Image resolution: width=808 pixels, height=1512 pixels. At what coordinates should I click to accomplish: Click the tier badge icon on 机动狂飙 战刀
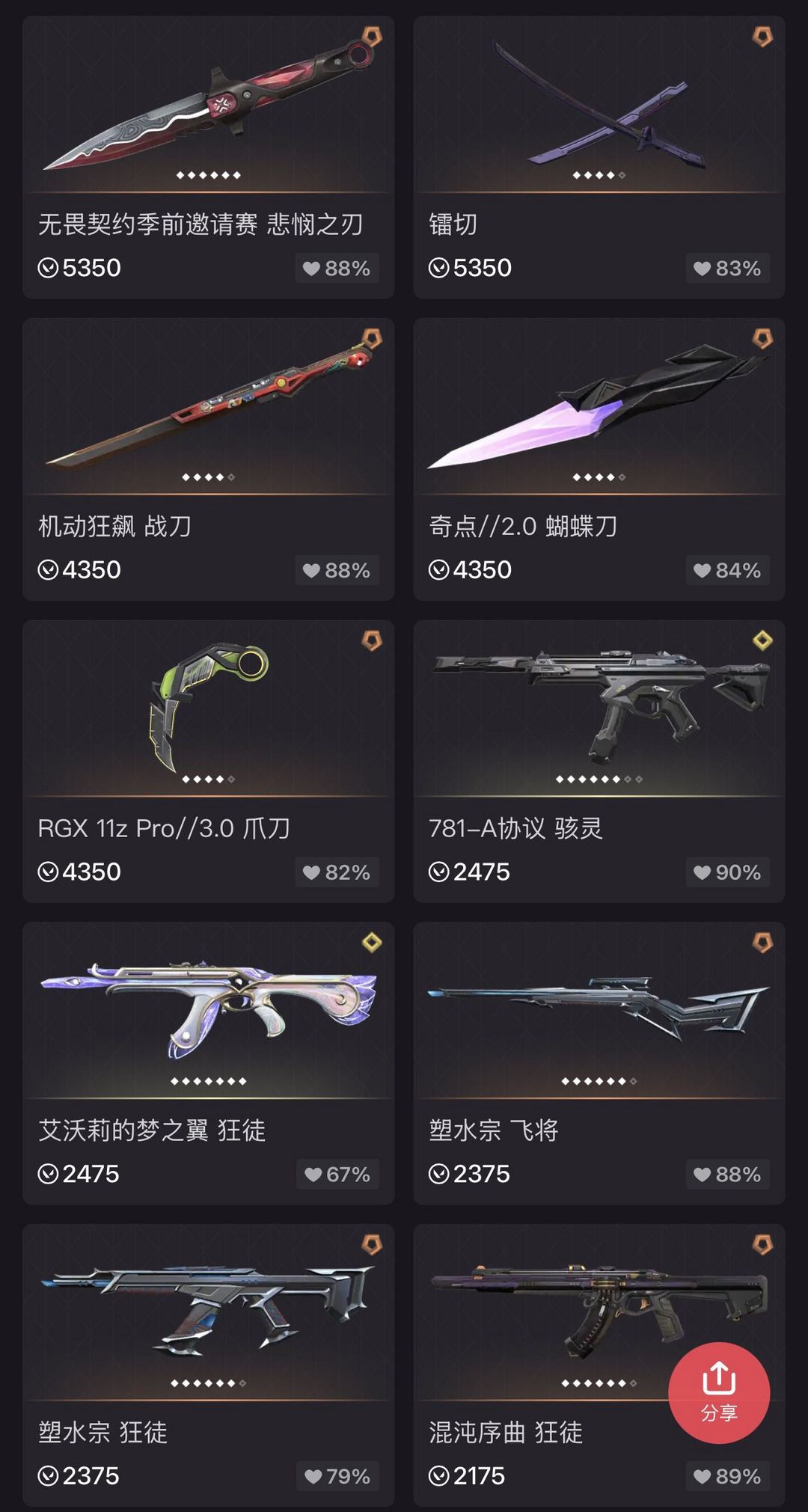(372, 339)
